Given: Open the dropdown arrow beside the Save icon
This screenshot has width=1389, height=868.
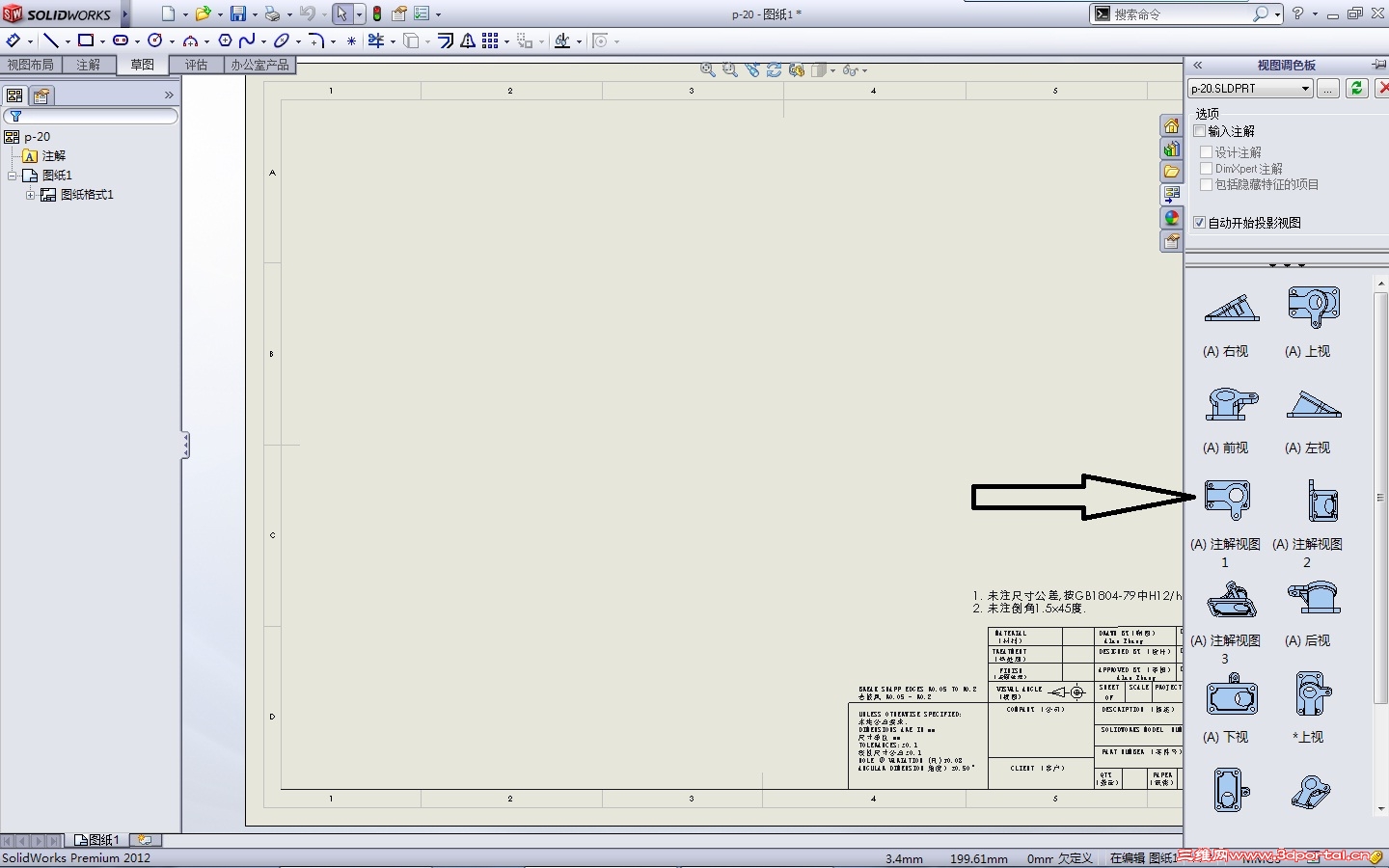Looking at the screenshot, I should (x=255, y=14).
